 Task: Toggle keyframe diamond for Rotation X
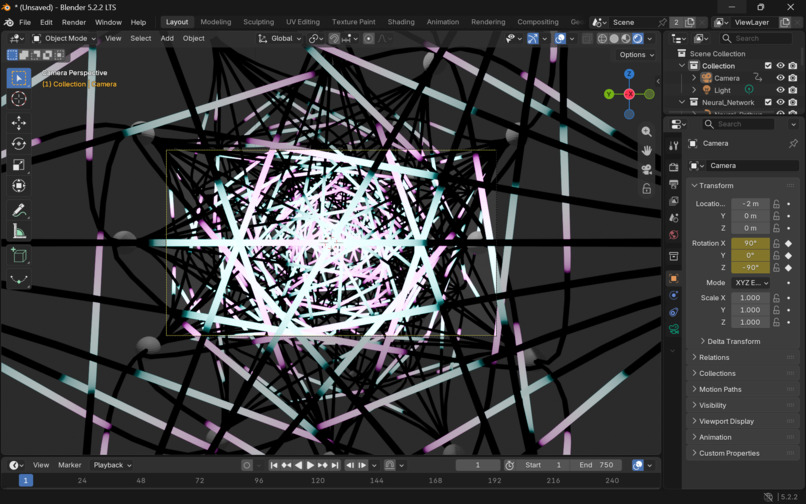point(789,243)
